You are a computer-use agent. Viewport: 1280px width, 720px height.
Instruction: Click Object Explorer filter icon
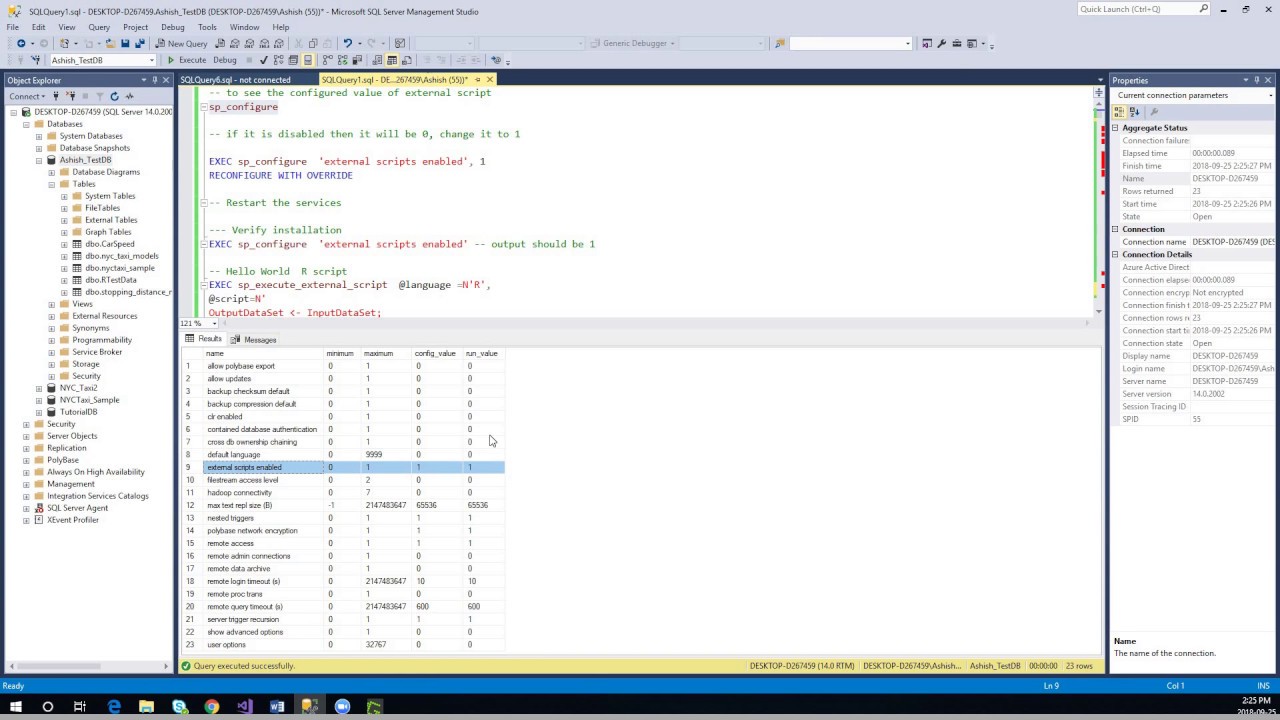pos(100,96)
